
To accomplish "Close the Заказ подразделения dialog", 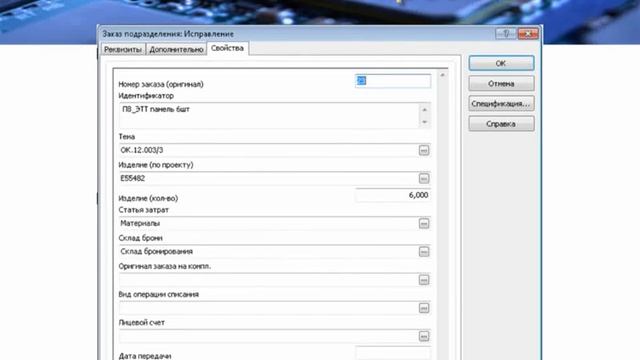I will [528, 33].
